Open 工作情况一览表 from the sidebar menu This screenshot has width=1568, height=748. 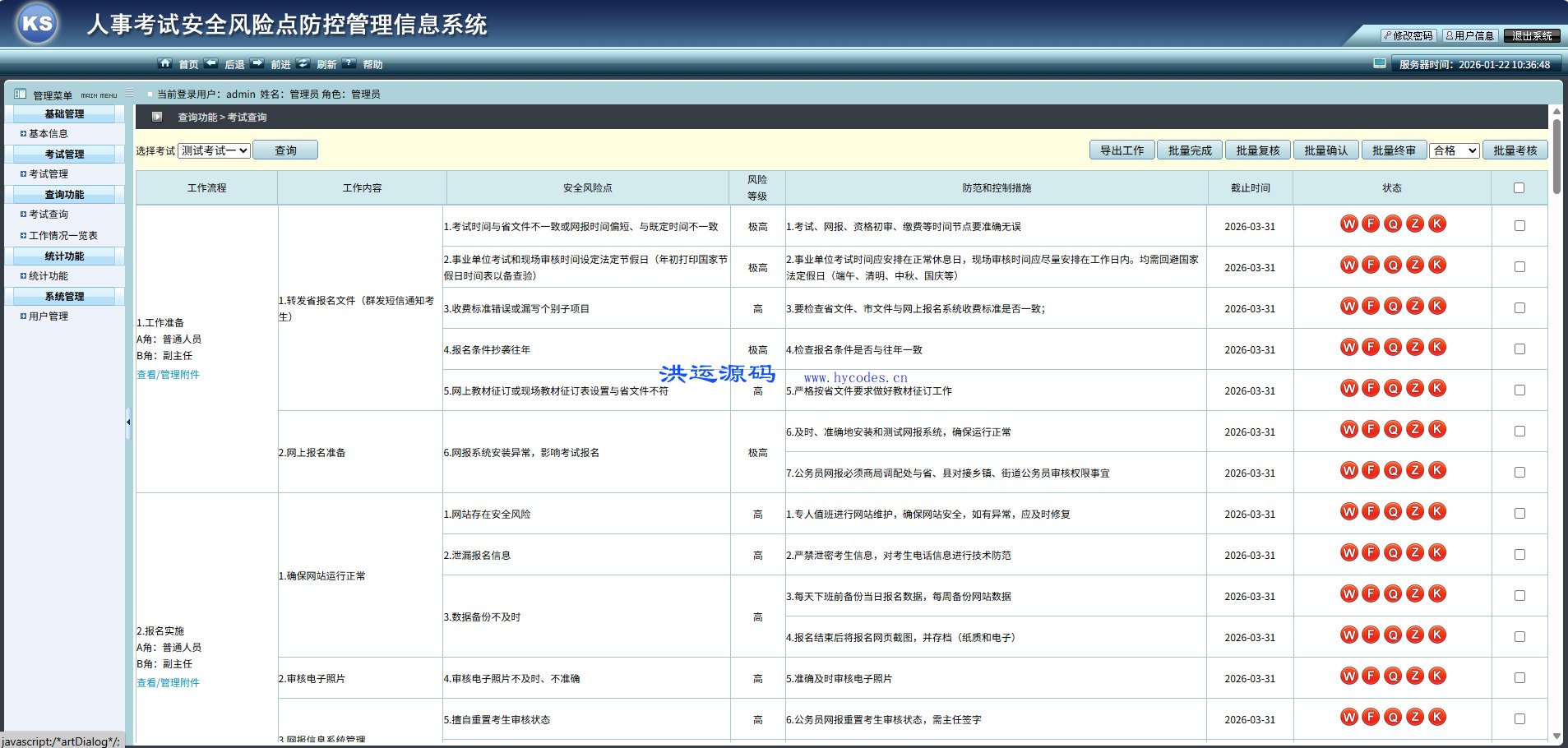[61, 234]
